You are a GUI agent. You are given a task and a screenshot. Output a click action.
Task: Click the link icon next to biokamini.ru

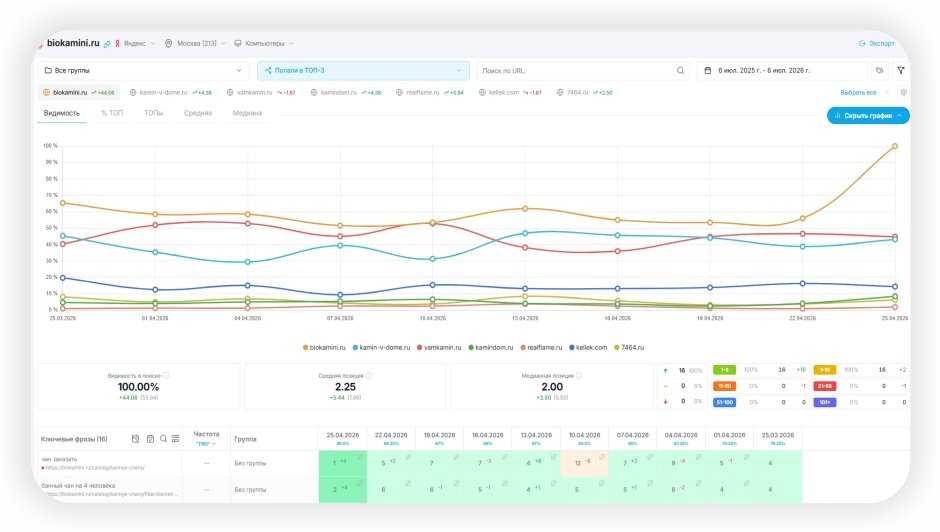click(107, 44)
